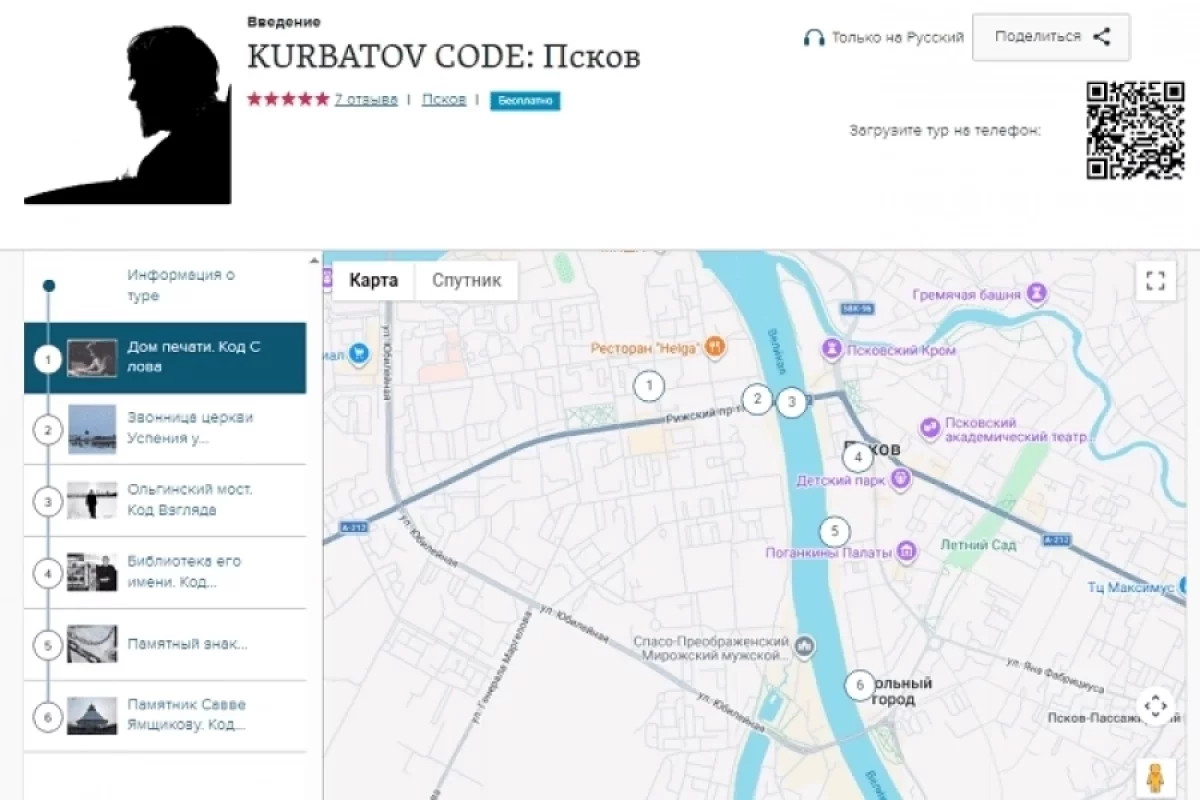Click Памятник Савве Ямщикову thumbnail
1200x800 pixels.
92,716
